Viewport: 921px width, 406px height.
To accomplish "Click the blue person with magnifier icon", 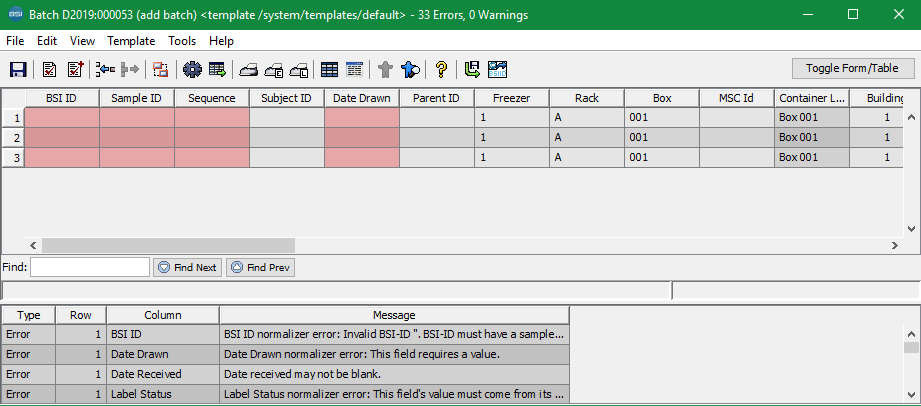I will point(410,69).
